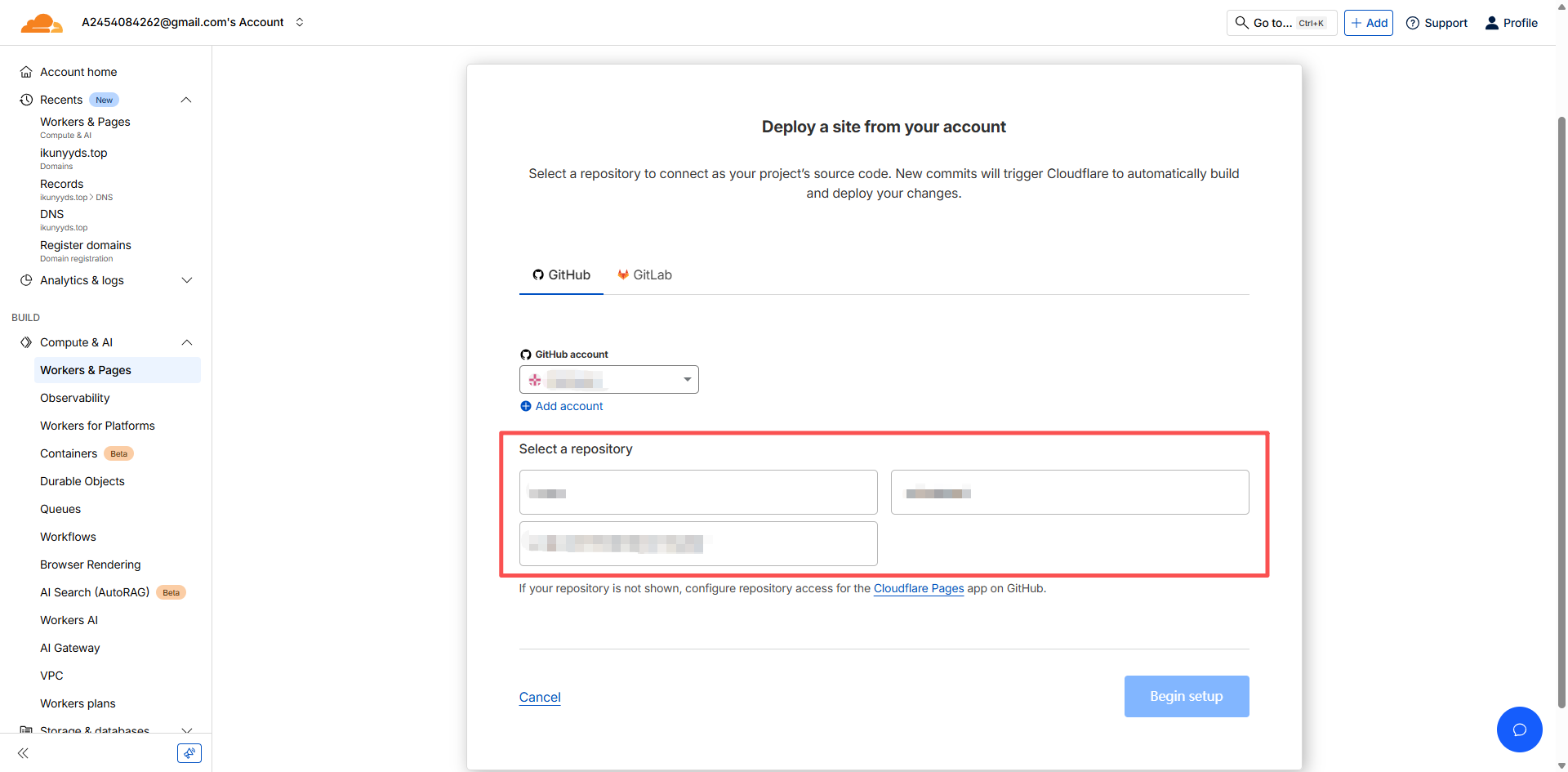Open the account switcher dropdown
Viewport: 1568px width, 772px height.
(300, 22)
